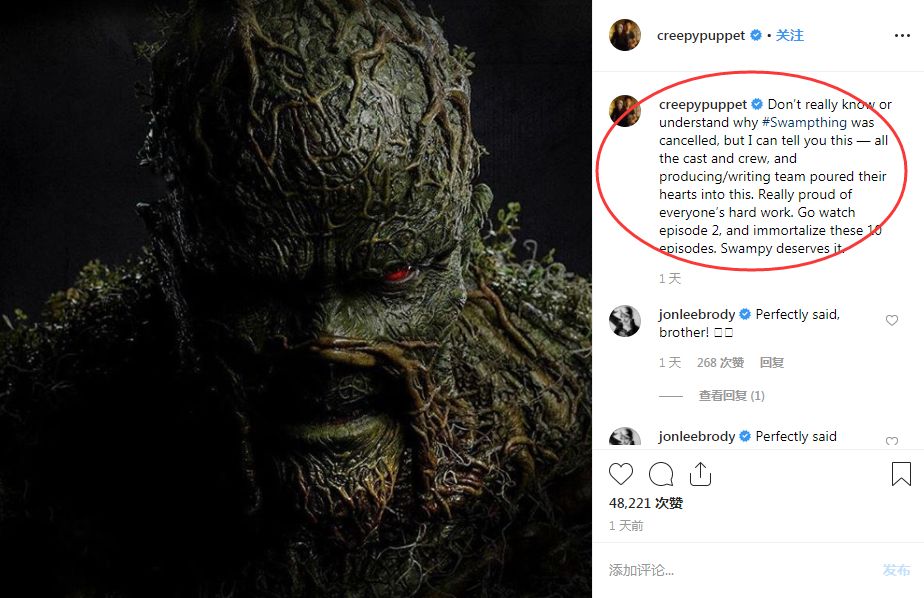Screen dimensions: 924x598
Task: Like the post with heart icon
Action: click(621, 474)
